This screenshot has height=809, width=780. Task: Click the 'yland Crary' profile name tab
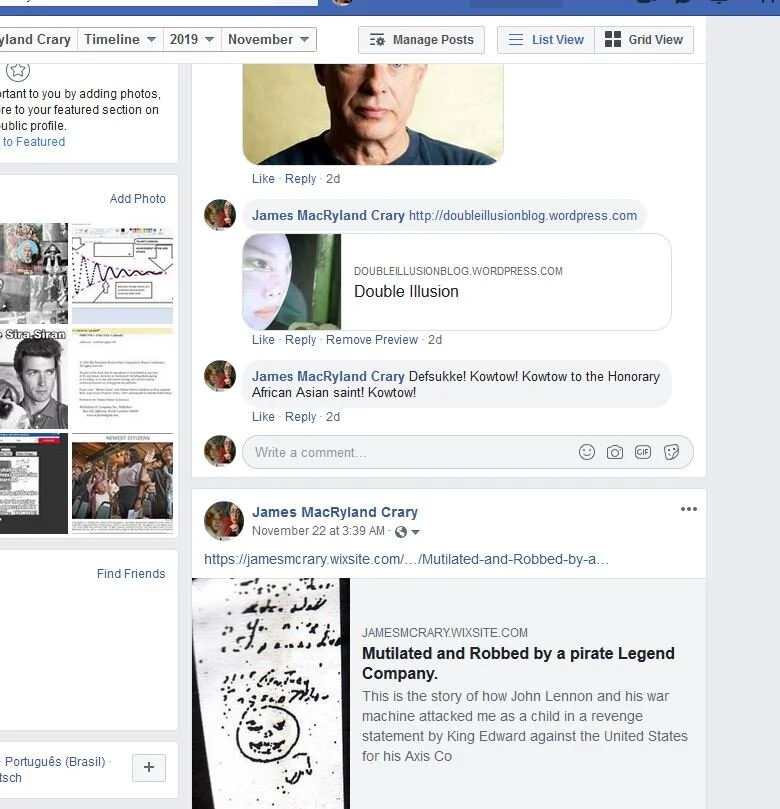pos(36,40)
